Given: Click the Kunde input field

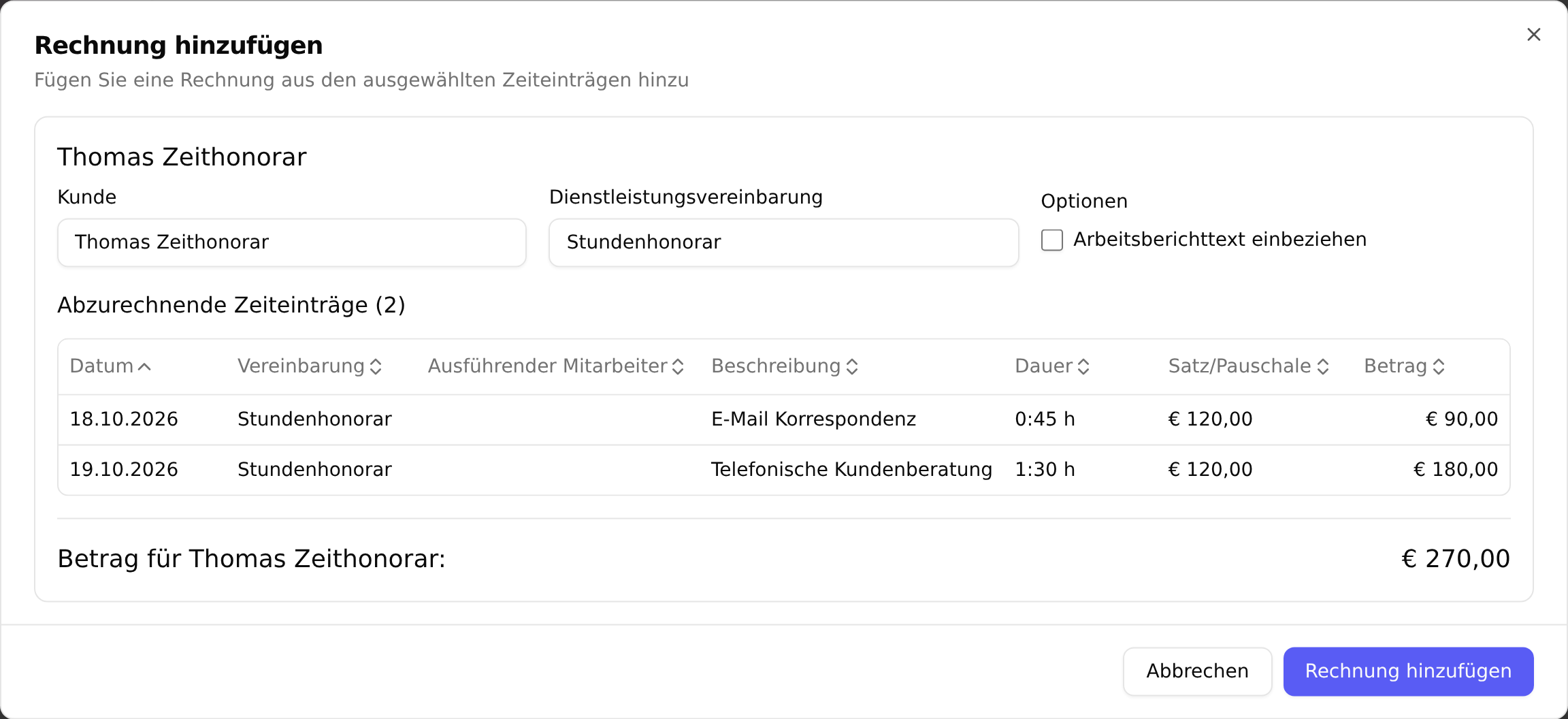Looking at the screenshot, I should point(292,242).
